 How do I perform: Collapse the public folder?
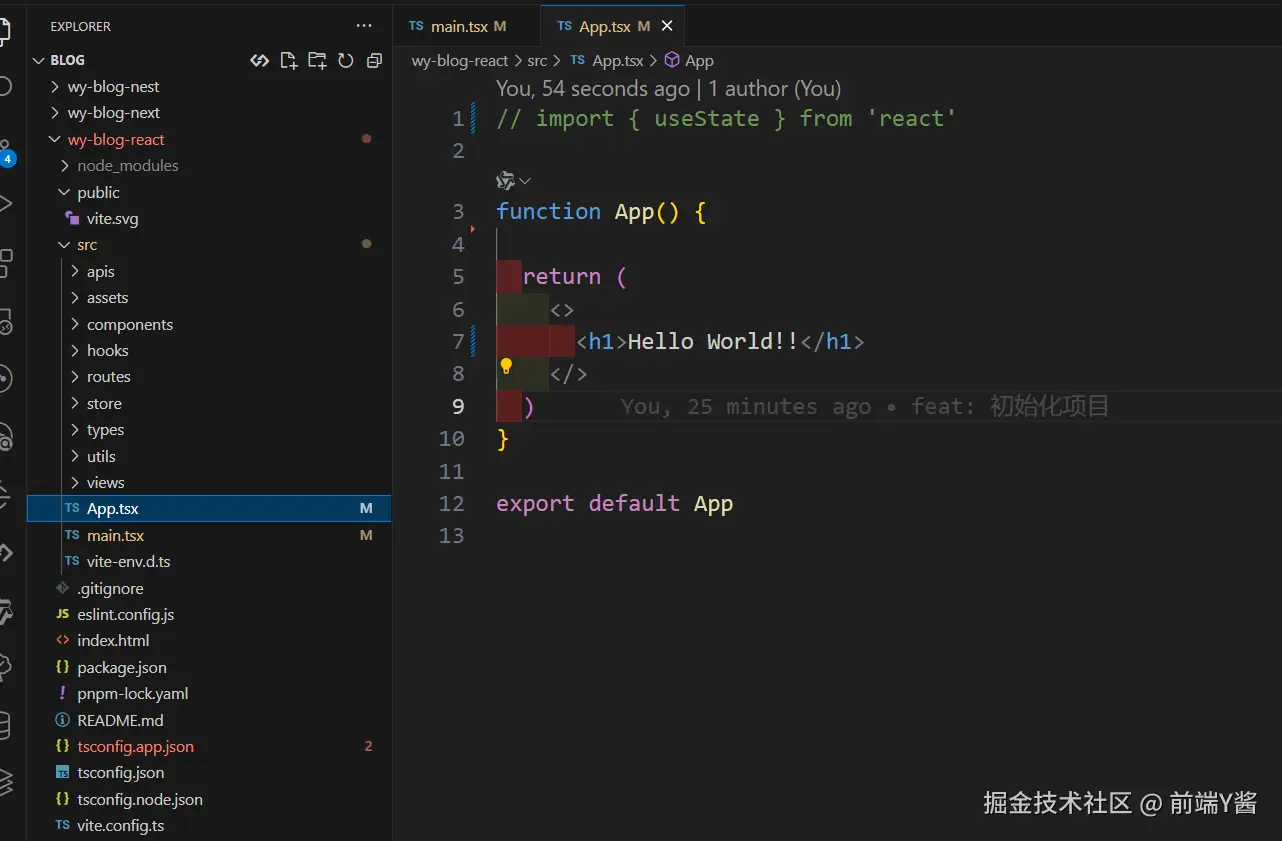[65, 192]
